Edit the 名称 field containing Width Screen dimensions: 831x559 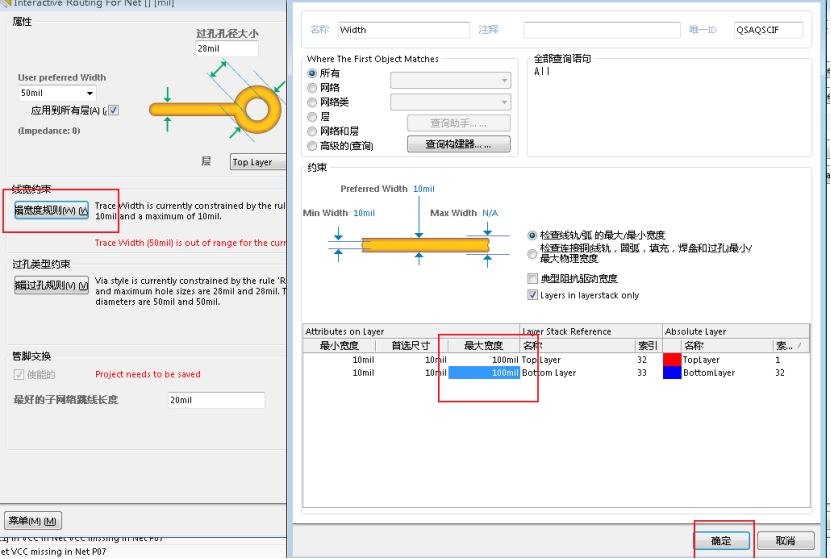tap(404, 30)
